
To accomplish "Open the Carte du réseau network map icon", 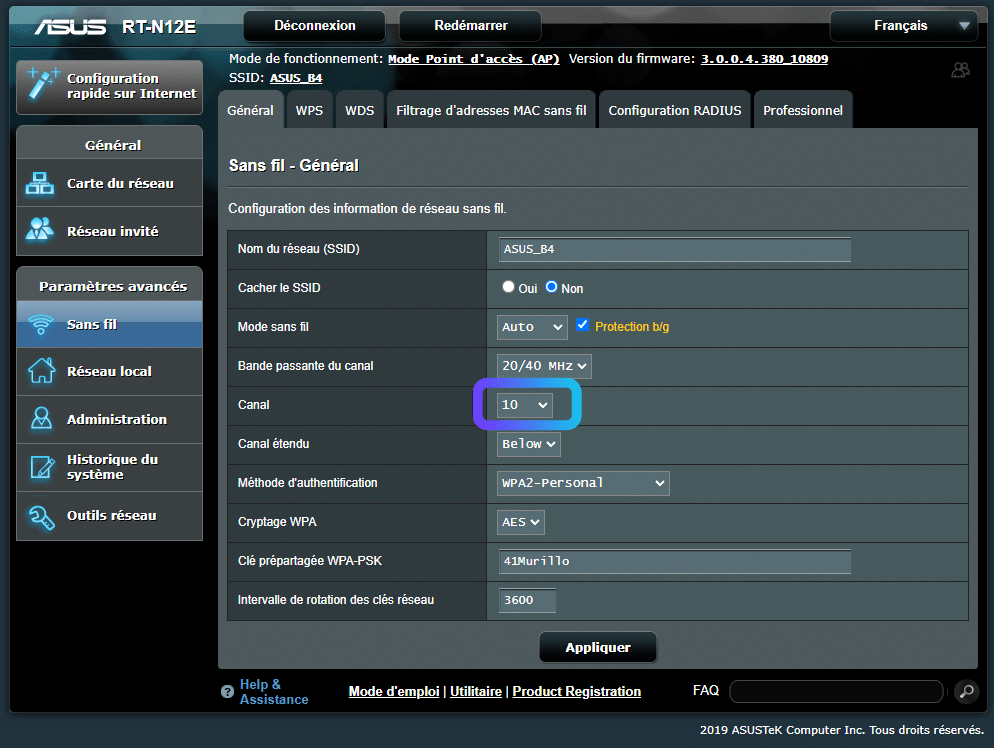I will click(41, 184).
